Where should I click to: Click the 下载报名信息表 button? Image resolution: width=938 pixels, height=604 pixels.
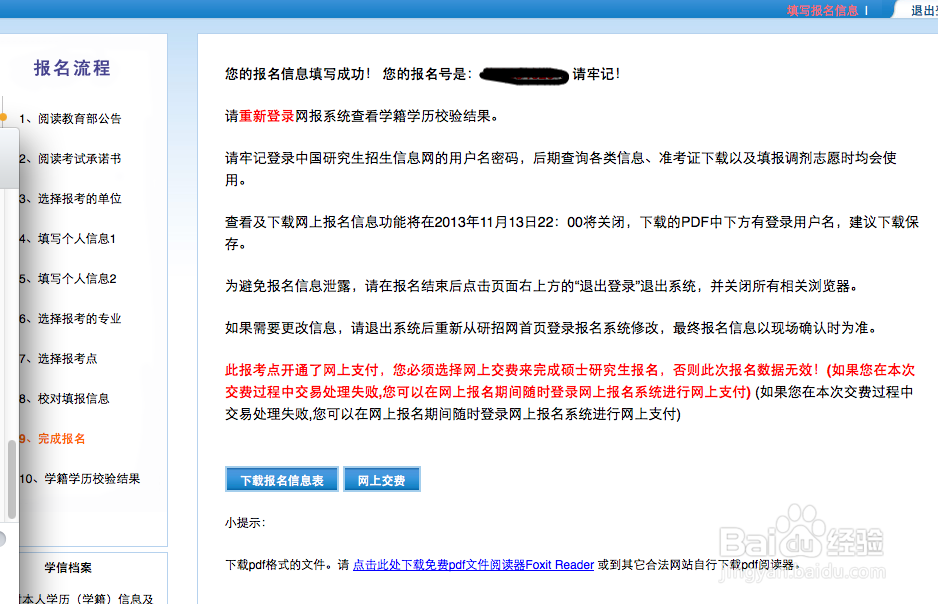(x=281, y=478)
